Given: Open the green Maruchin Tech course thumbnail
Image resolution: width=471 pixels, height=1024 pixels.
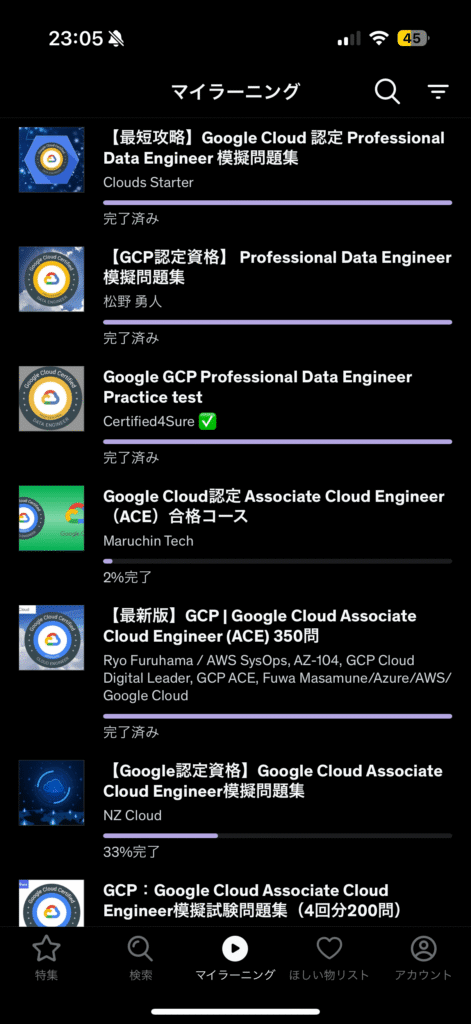Looking at the screenshot, I should point(52,518).
